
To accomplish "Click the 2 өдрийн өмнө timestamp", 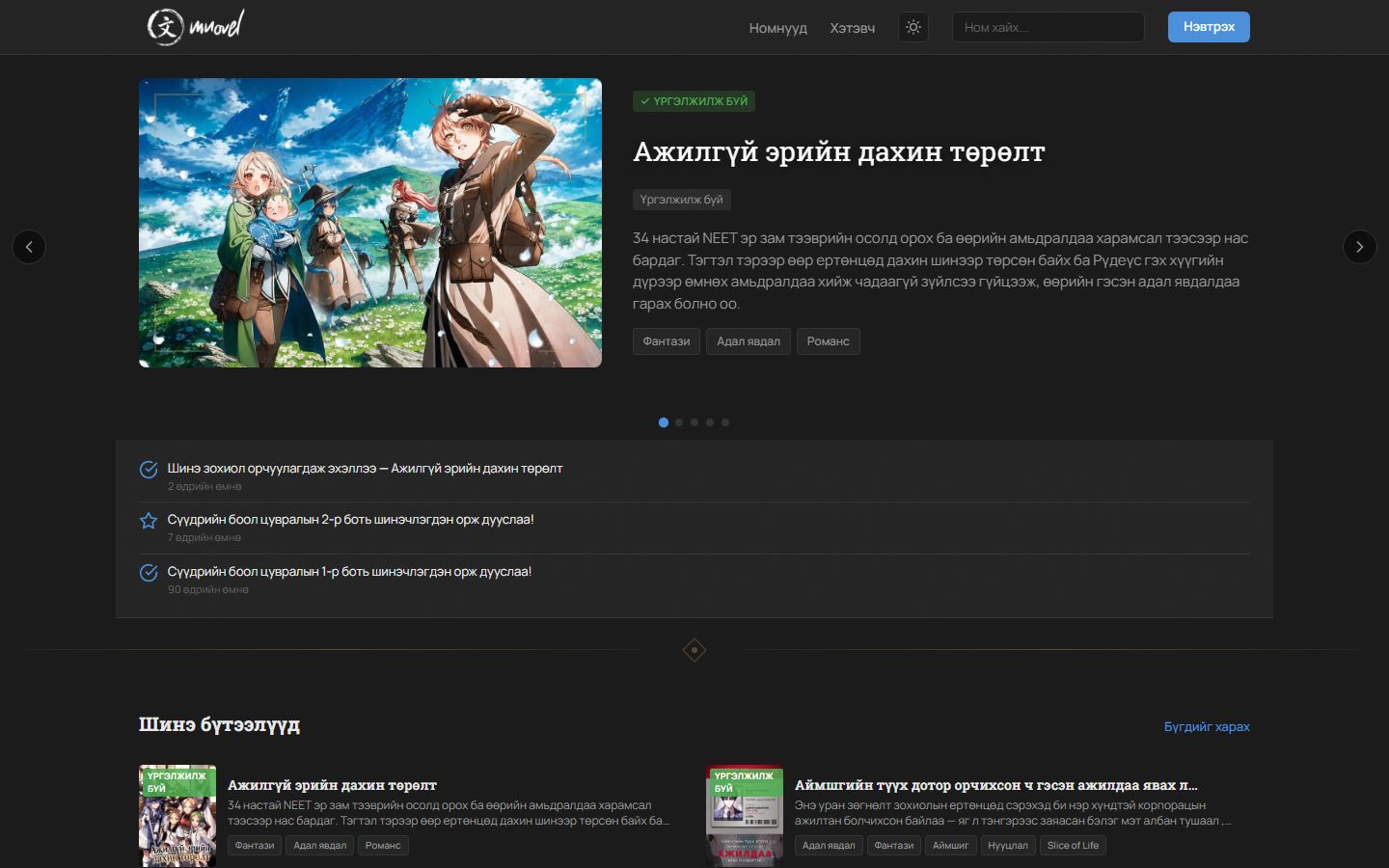I will coord(204,487).
